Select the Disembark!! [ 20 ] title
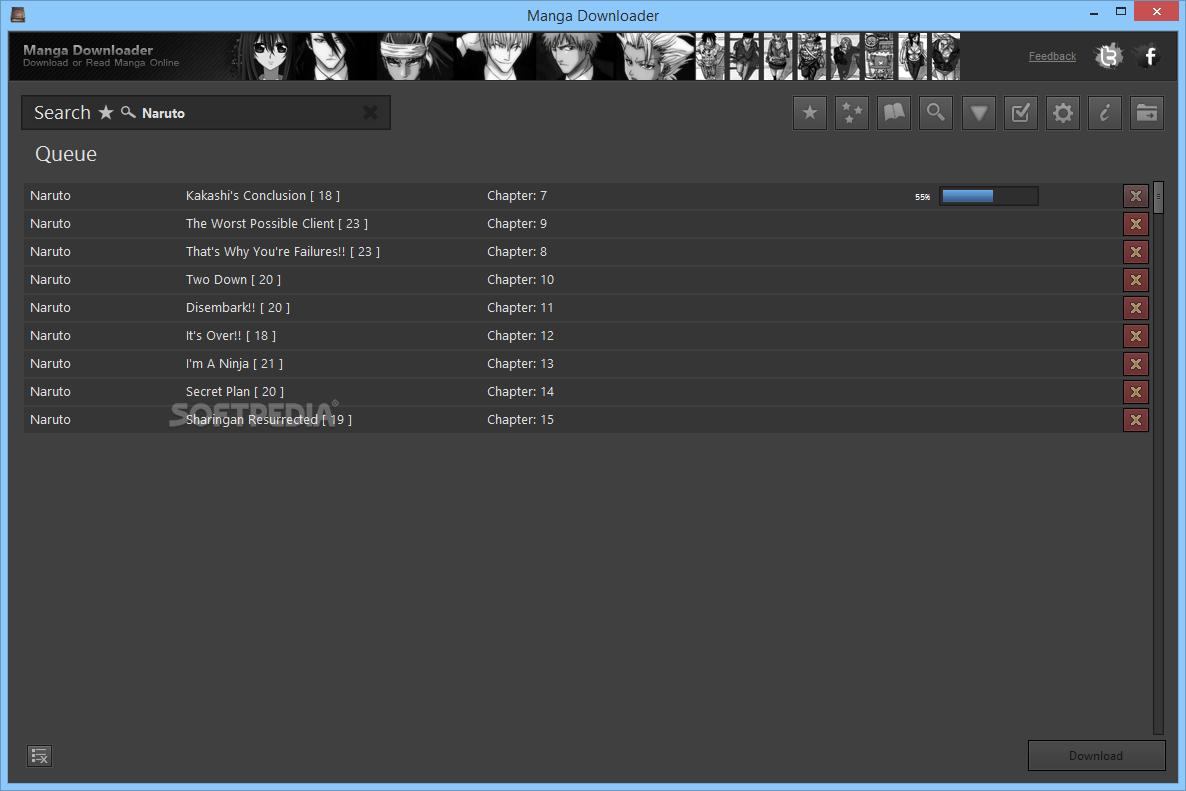The image size is (1186, 791). point(238,308)
